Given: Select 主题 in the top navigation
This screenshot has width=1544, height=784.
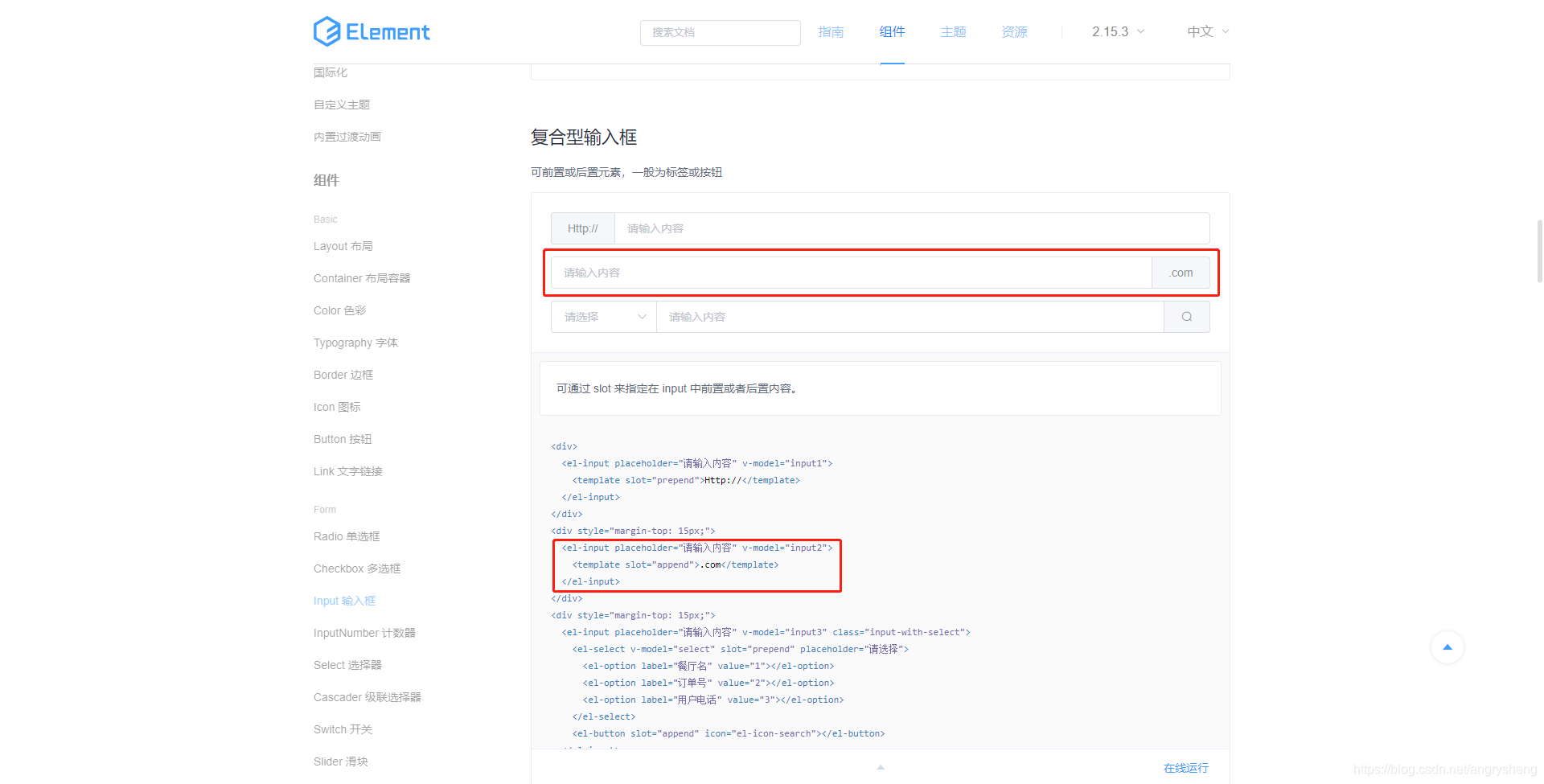Looking at the screenshot, I should coord(953,31).
